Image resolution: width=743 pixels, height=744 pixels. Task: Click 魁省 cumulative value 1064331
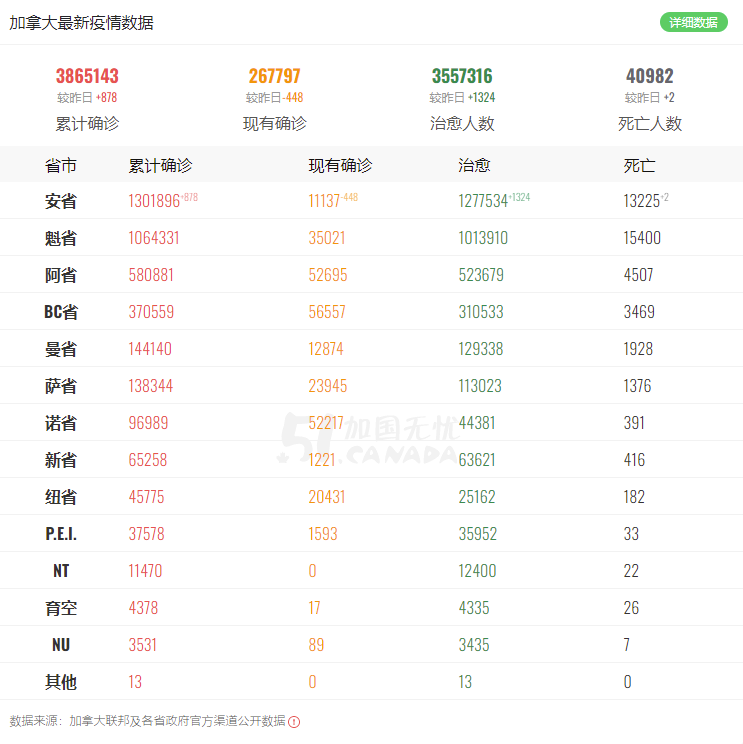[154, 238]
